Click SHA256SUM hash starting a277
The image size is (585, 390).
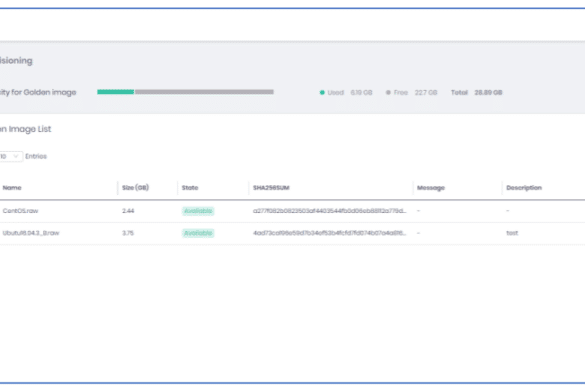(329, 211)
